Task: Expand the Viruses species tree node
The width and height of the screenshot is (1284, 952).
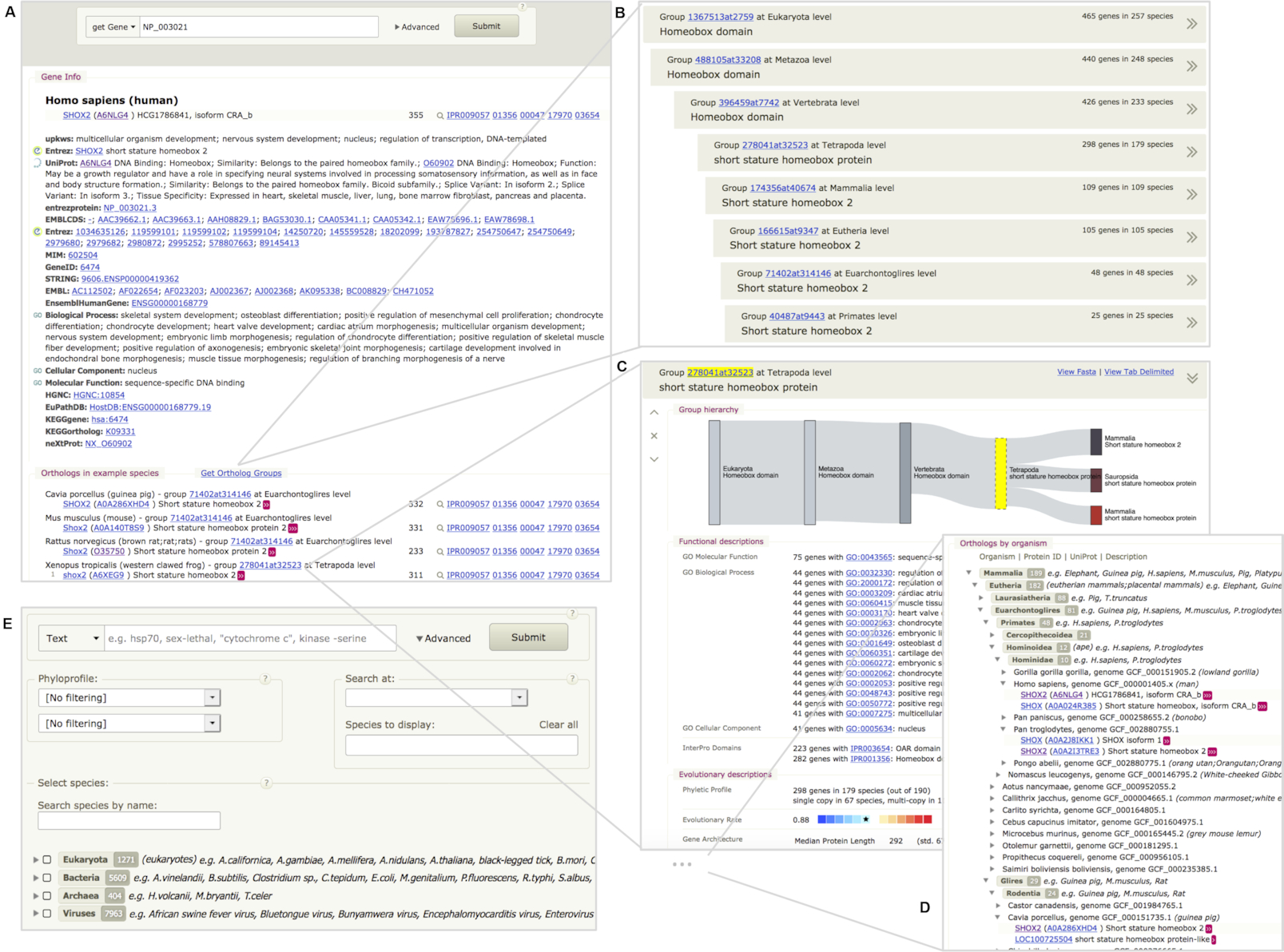Action: [35, 914]
